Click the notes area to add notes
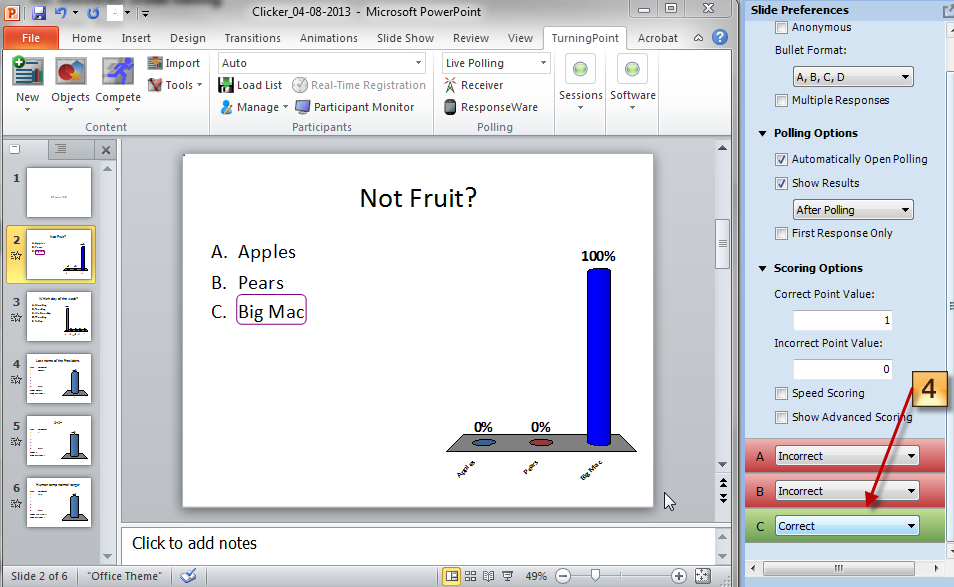Image resolution: width=954 pixels, height=587 pixels. pyautogui.click(x=419, y=543)
